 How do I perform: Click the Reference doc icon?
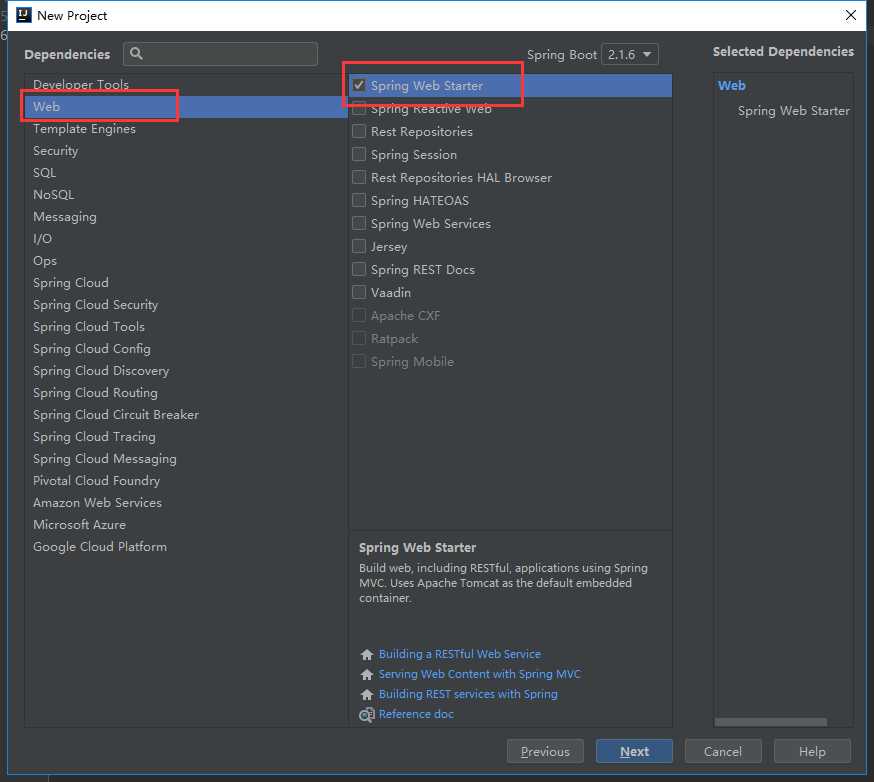pyautogui.click(x=367, y=715)
